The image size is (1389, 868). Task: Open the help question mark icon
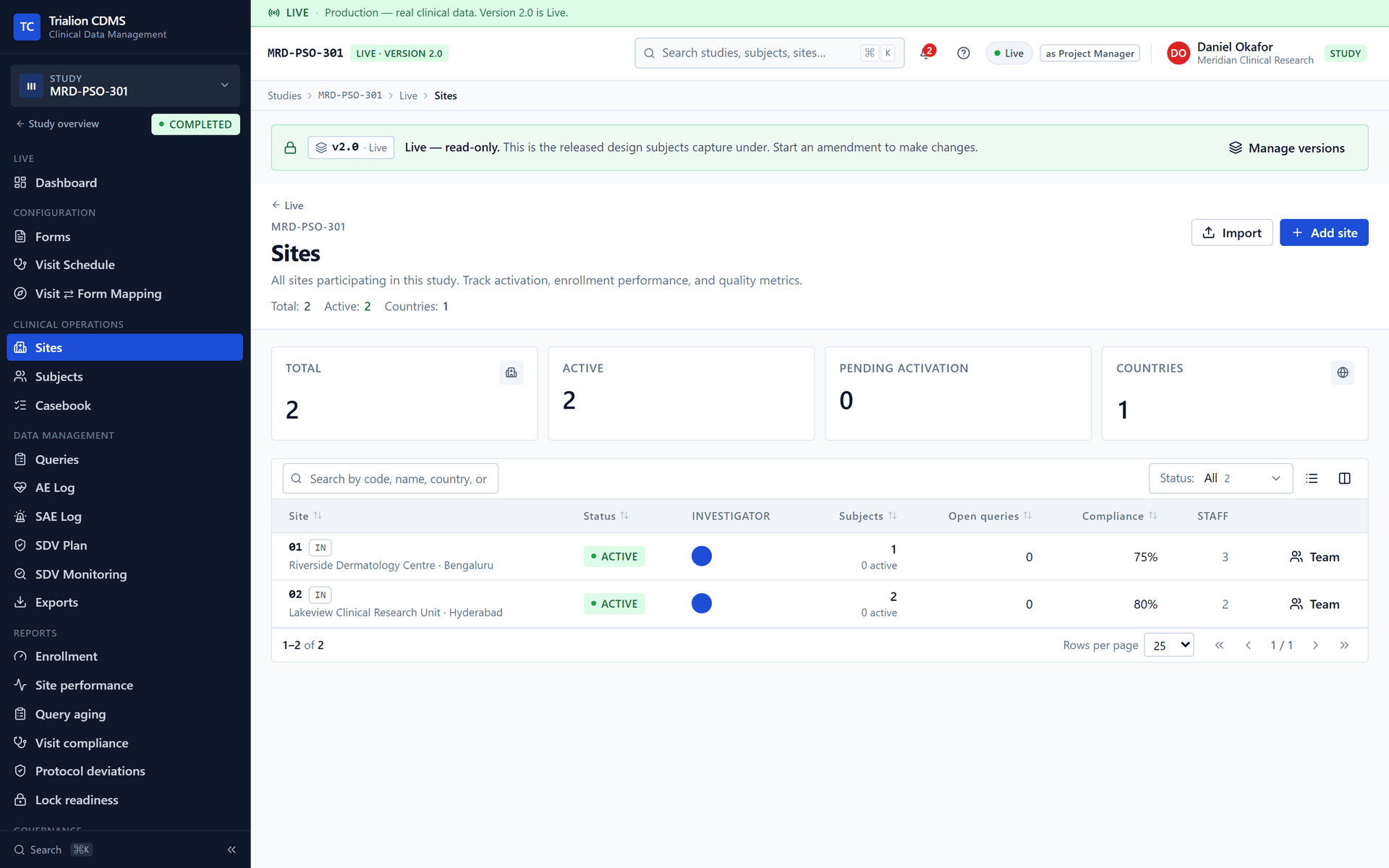coord(963,53)
